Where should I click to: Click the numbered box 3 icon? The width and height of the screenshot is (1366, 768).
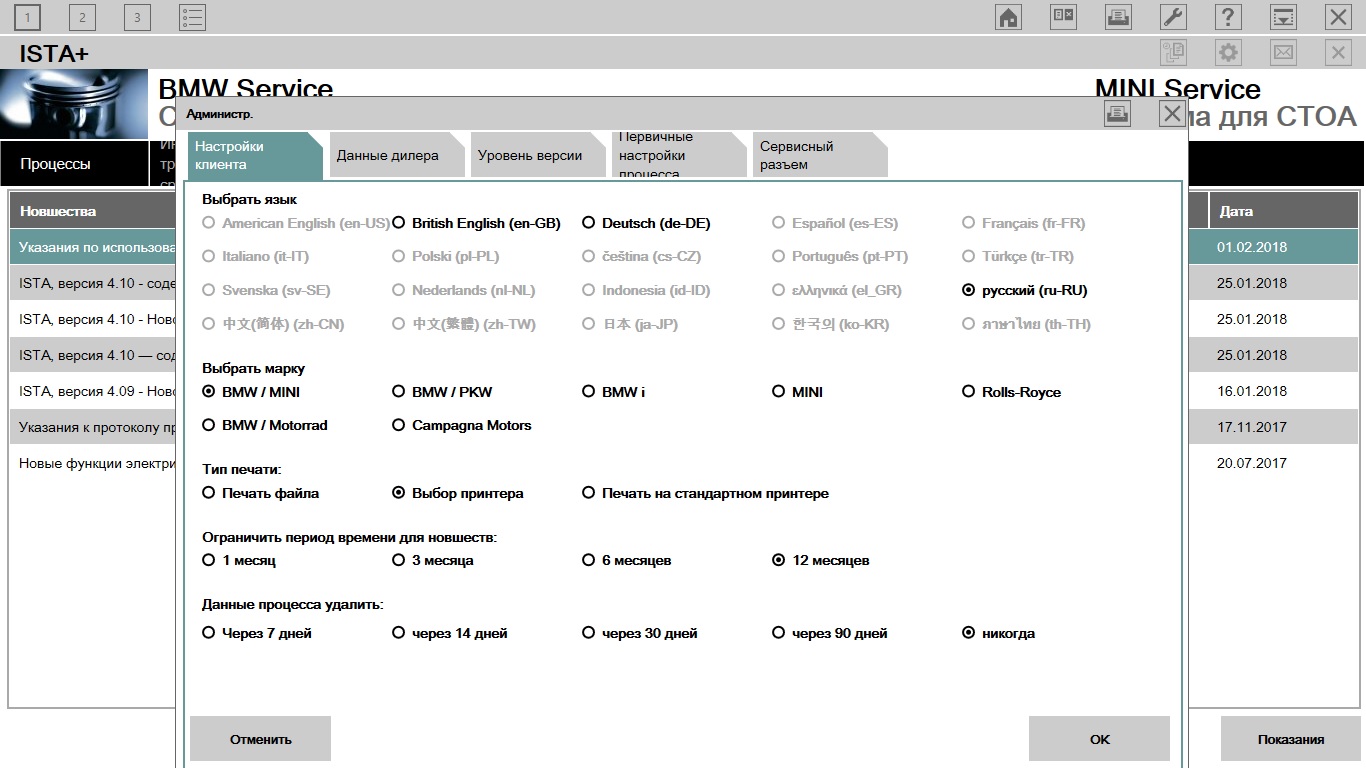(137, 17)
